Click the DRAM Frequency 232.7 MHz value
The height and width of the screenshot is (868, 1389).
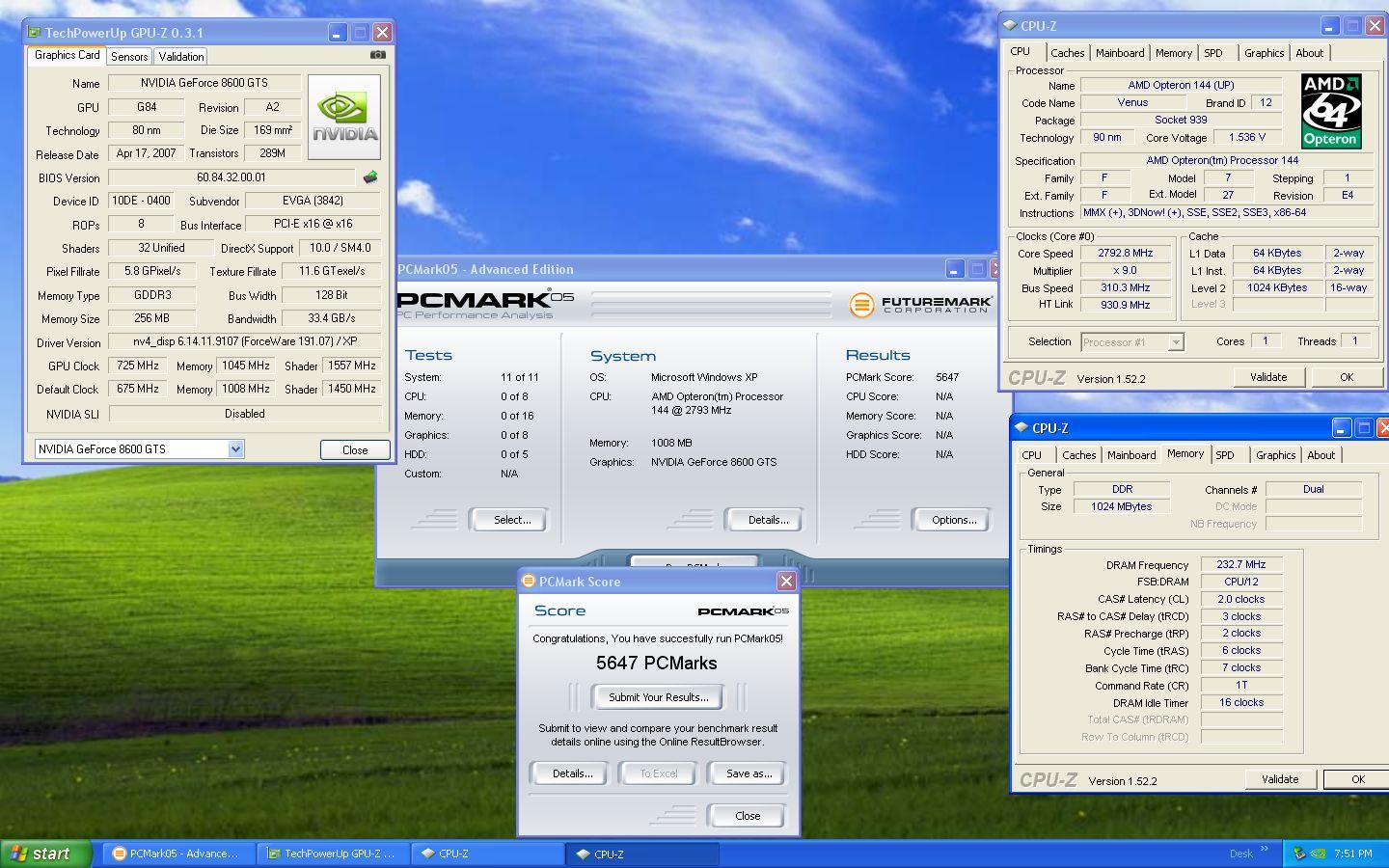tap(1241, 564)
